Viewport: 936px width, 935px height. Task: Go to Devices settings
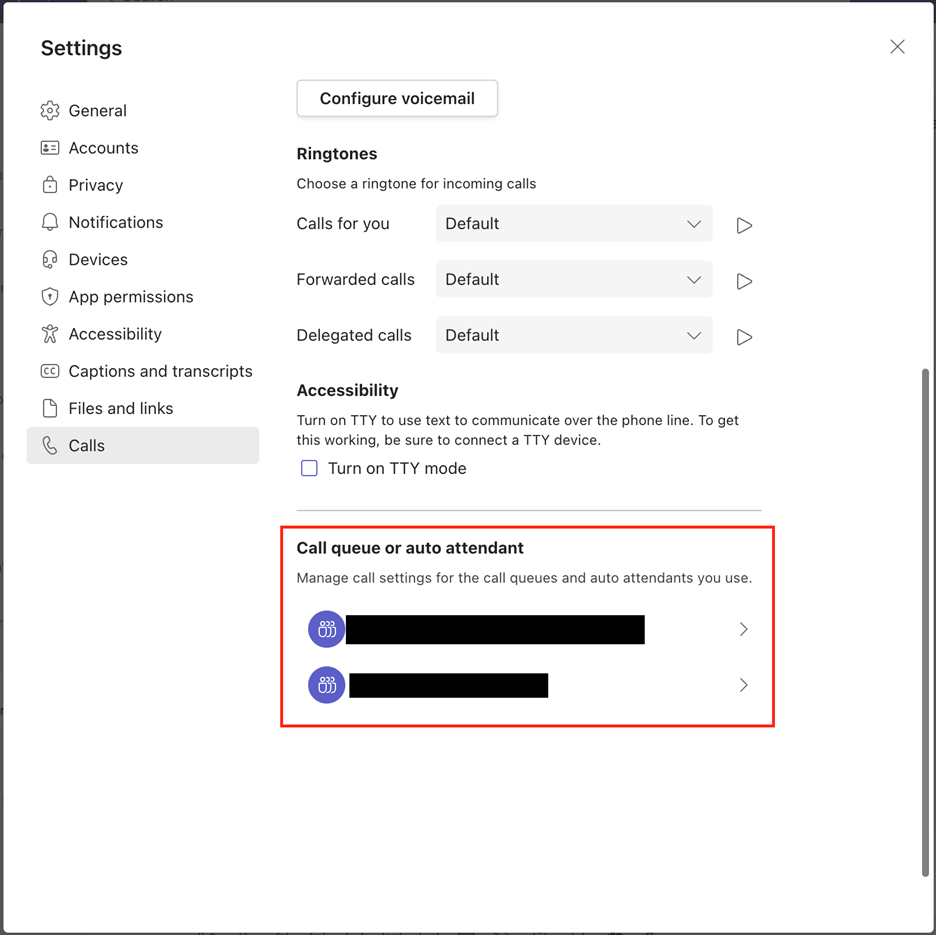(x=98, y=260)
